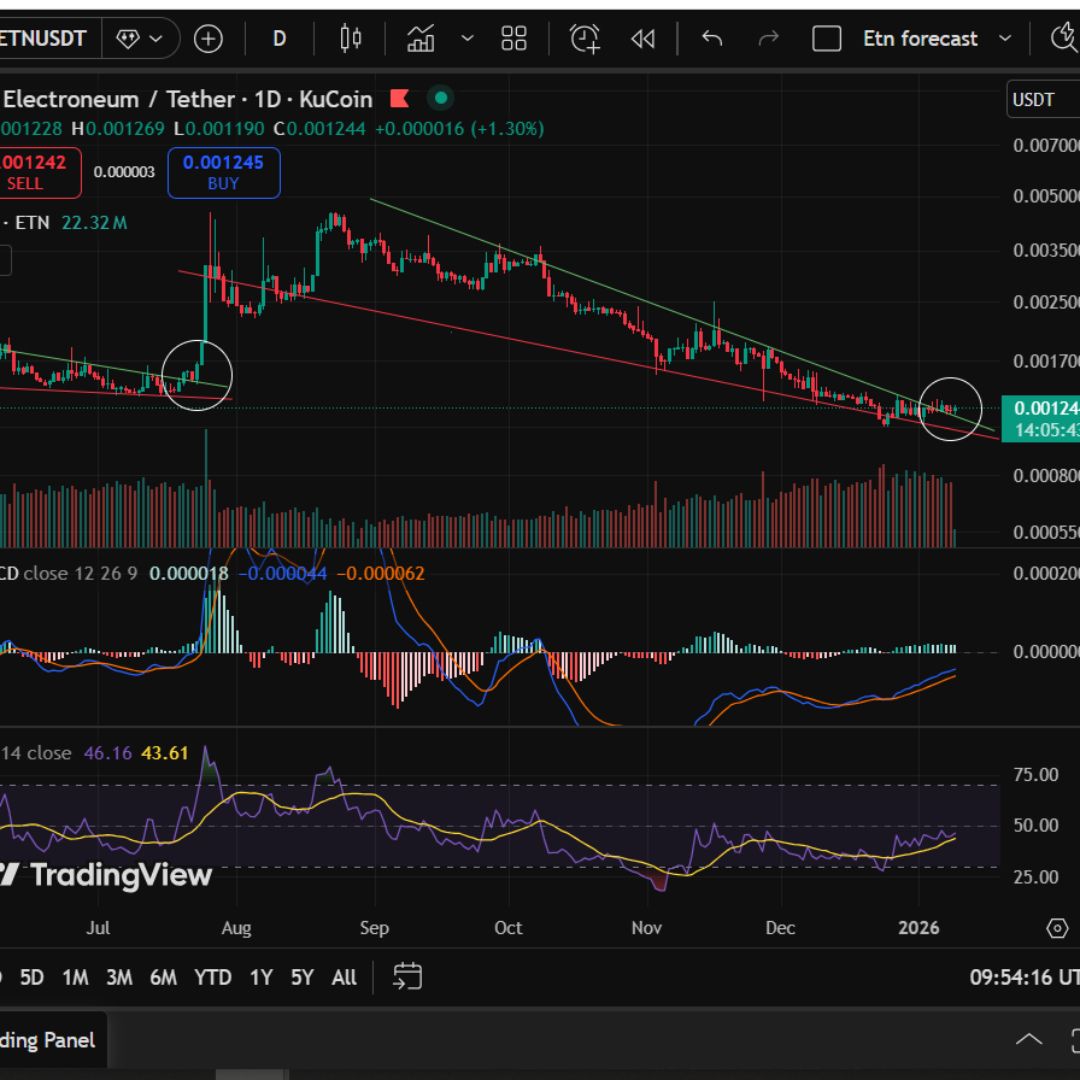
Task: Open chart settings gear near price axis
Action: (1057, 928)
